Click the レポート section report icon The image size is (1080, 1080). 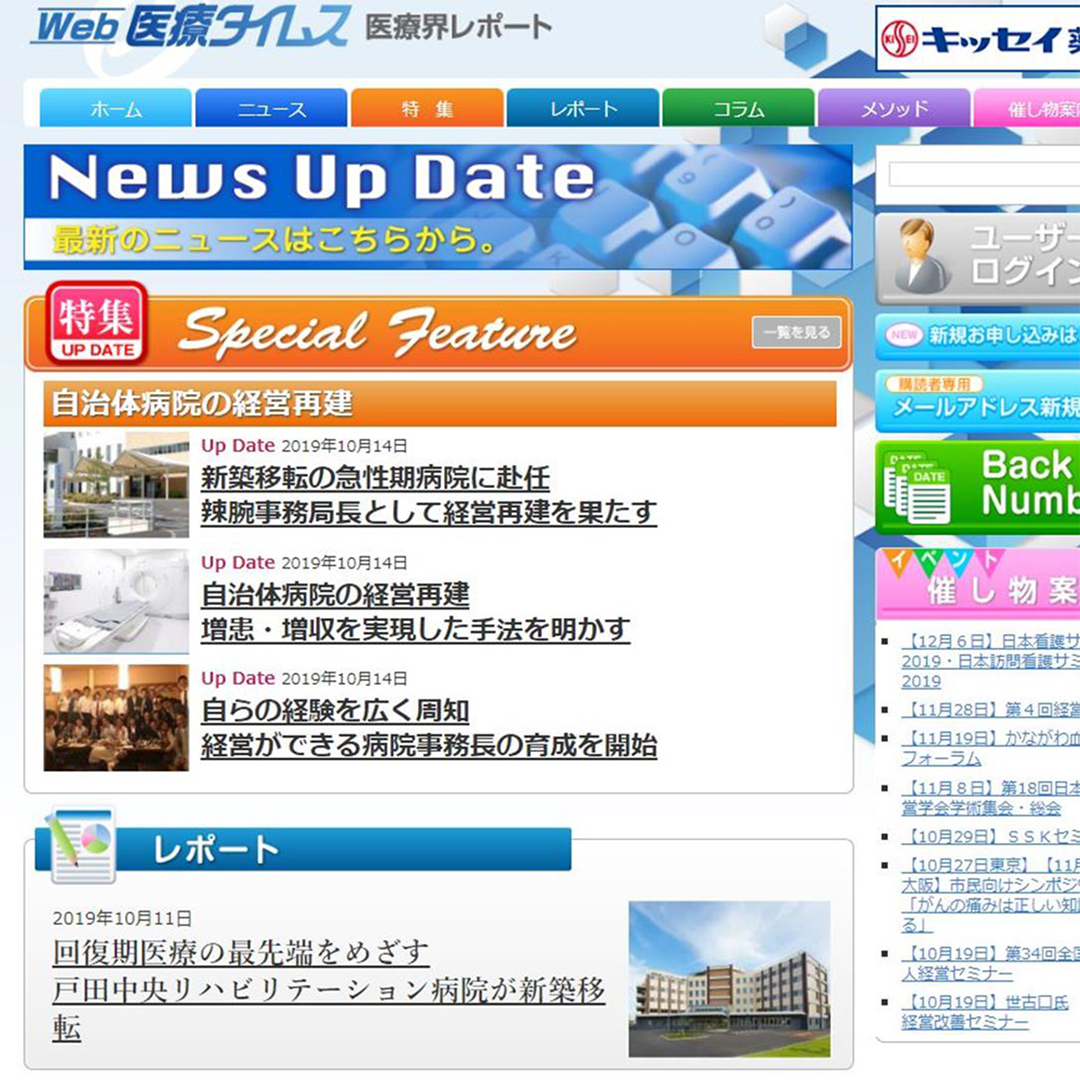point(81,846)
